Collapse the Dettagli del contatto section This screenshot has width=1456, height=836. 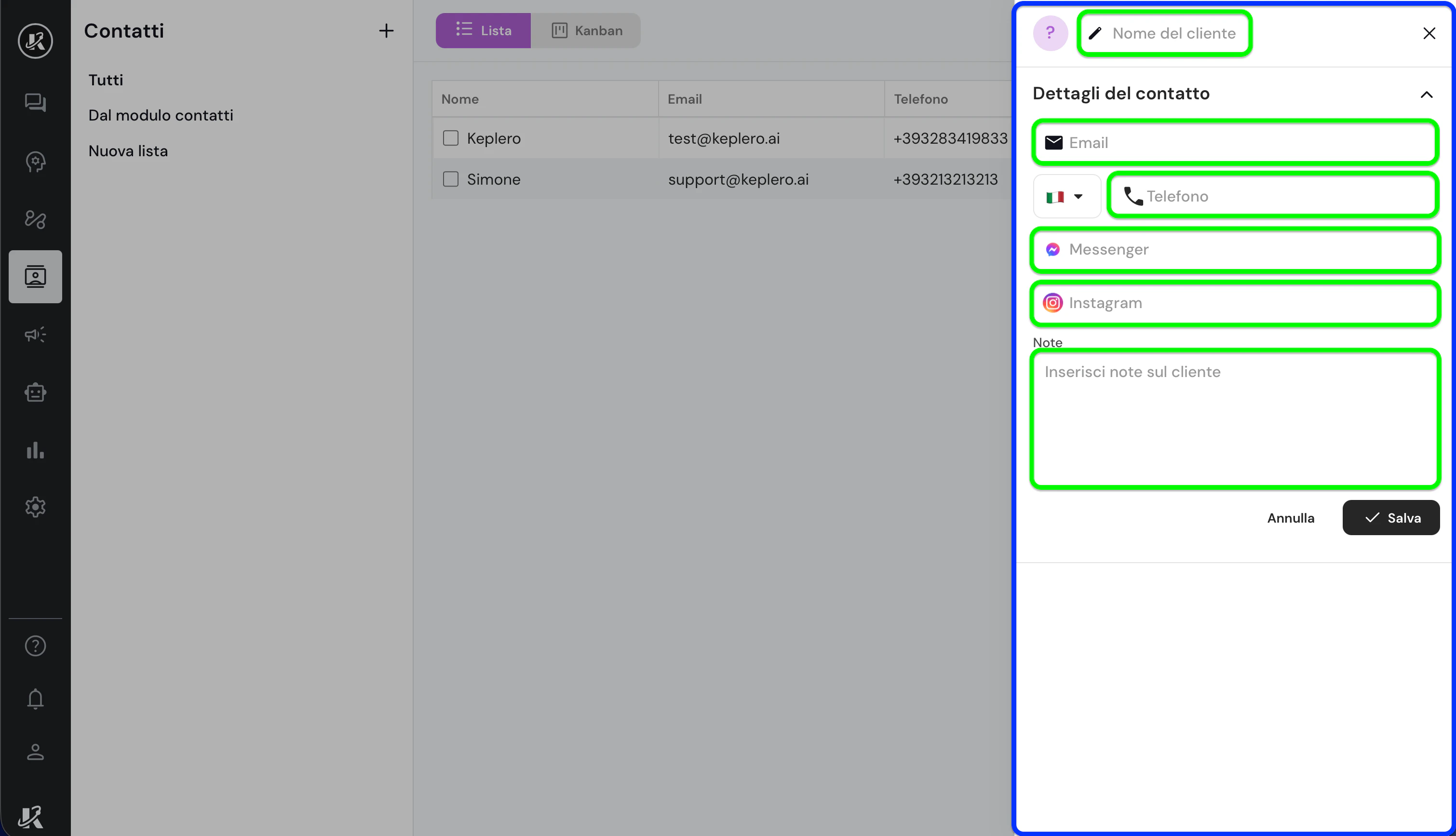point(1427,95)
